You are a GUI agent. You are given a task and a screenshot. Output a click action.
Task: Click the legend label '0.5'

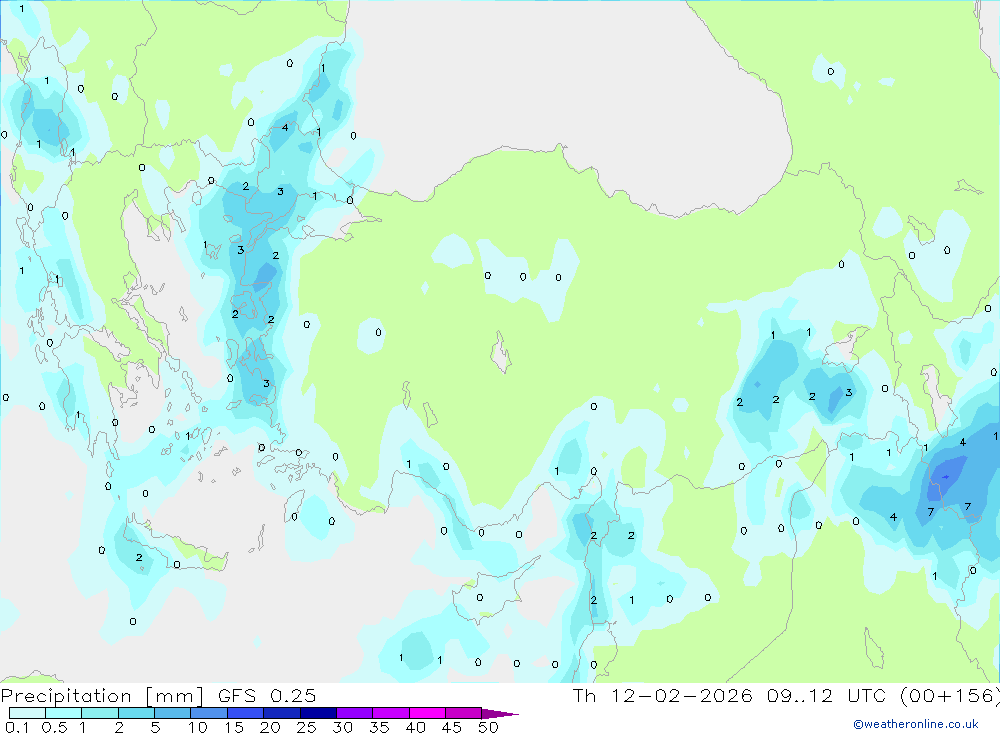click(x=54, y=727)
